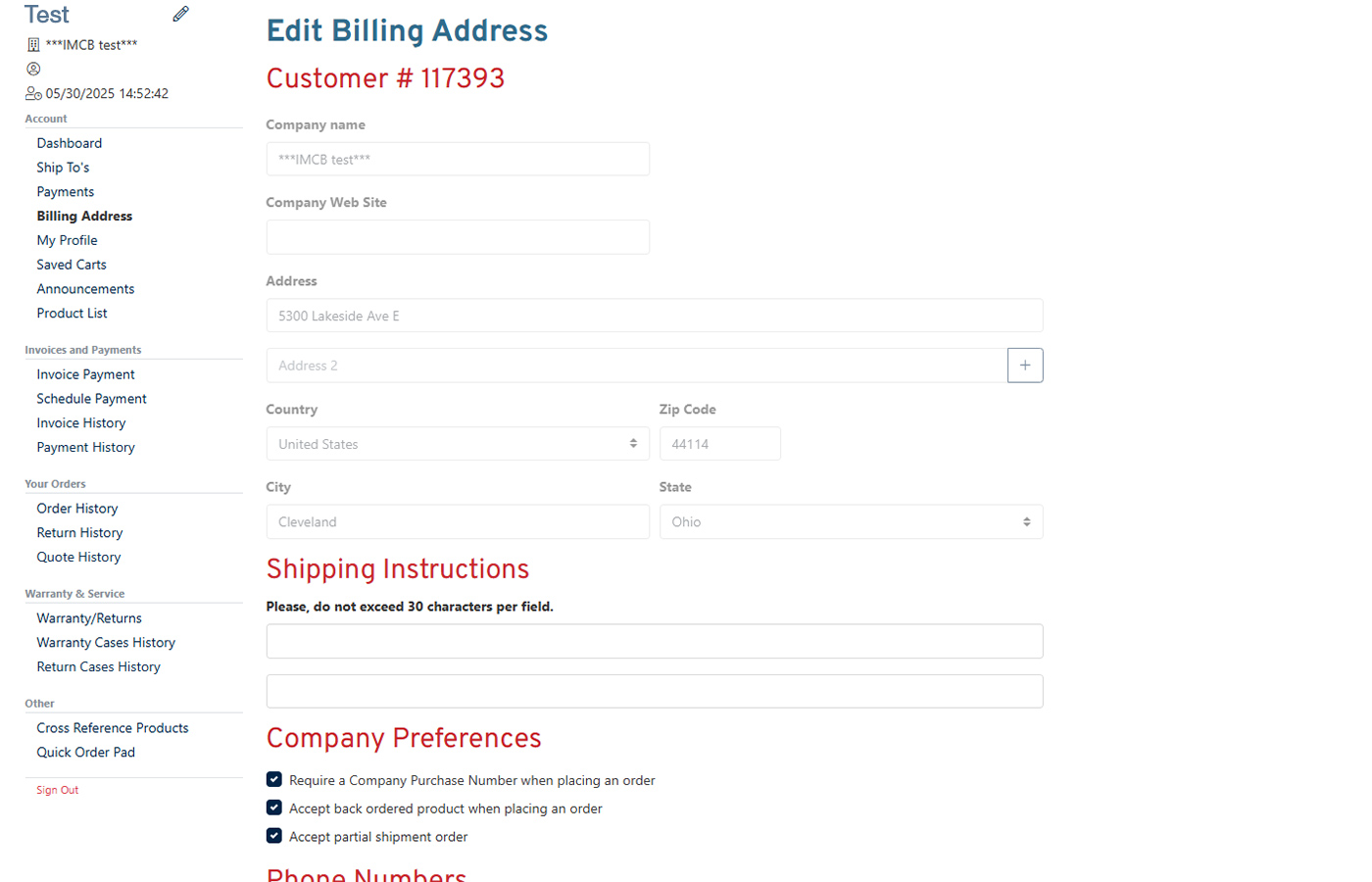Screen dimensions: 1372x882
Task: Click the pencil edit icon beside Test
Action: pos(180,14)
